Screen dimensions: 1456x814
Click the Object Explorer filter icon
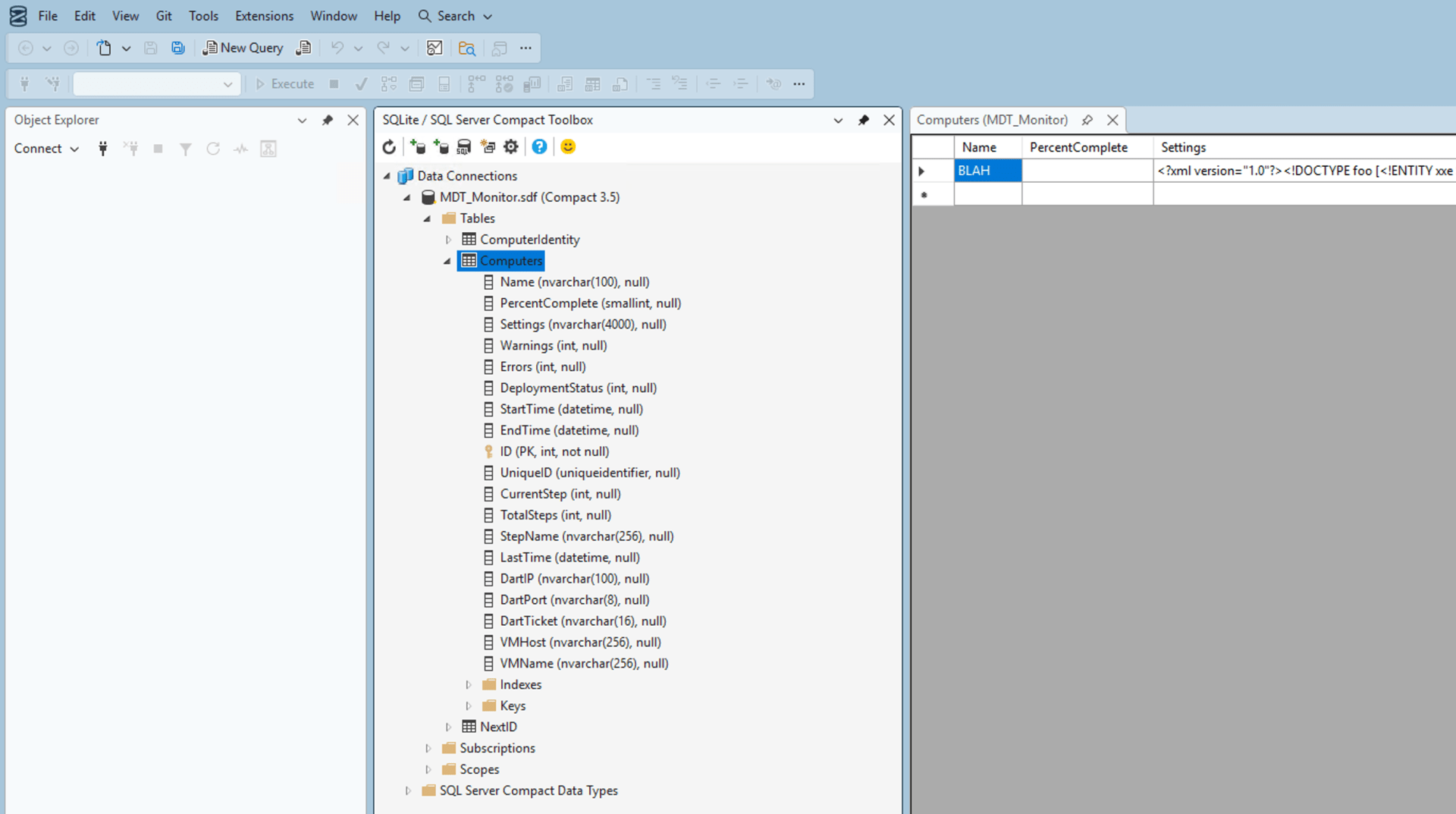point(185,149)
